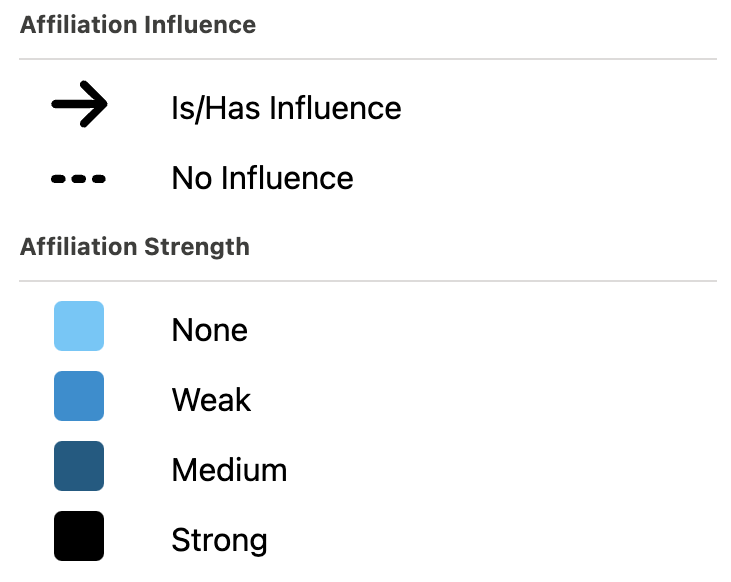
Task: Click the "Strong" strength label
Action: pos(219,541)
